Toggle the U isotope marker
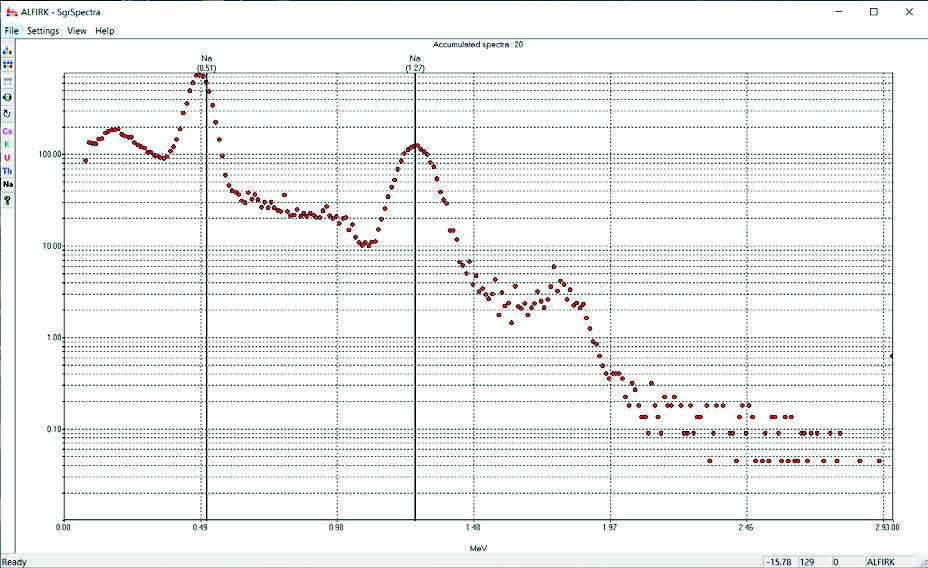Viewport: 928px width, 568px height. point(8,158)
